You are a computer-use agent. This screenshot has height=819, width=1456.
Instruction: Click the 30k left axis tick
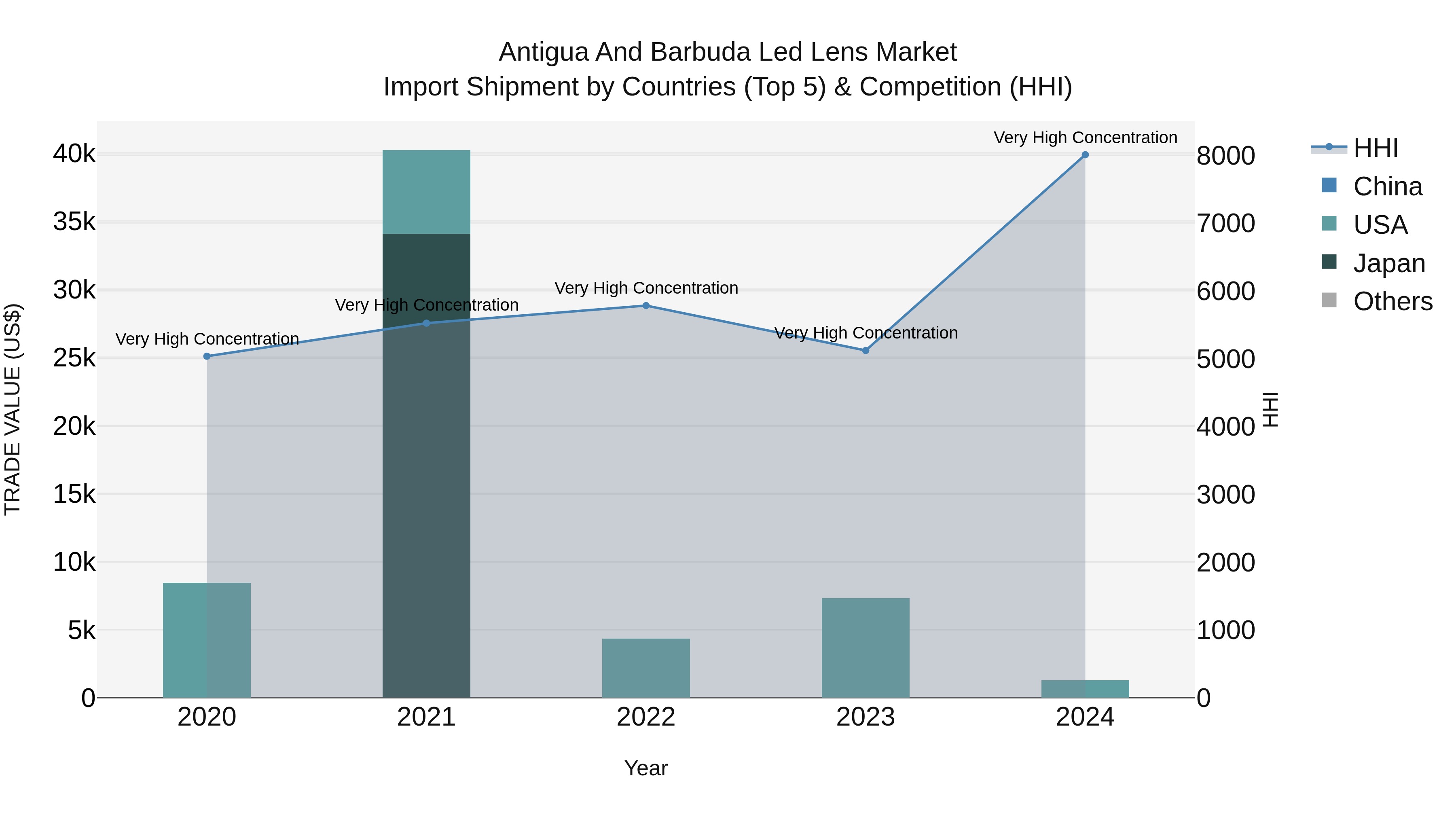click(x=74, y=290)
